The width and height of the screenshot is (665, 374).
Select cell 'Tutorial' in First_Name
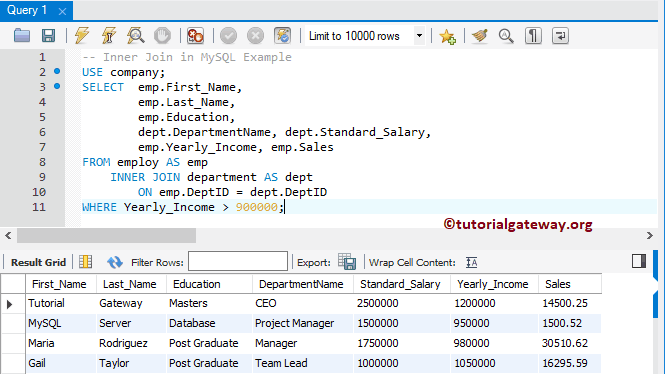click(61, 304)
